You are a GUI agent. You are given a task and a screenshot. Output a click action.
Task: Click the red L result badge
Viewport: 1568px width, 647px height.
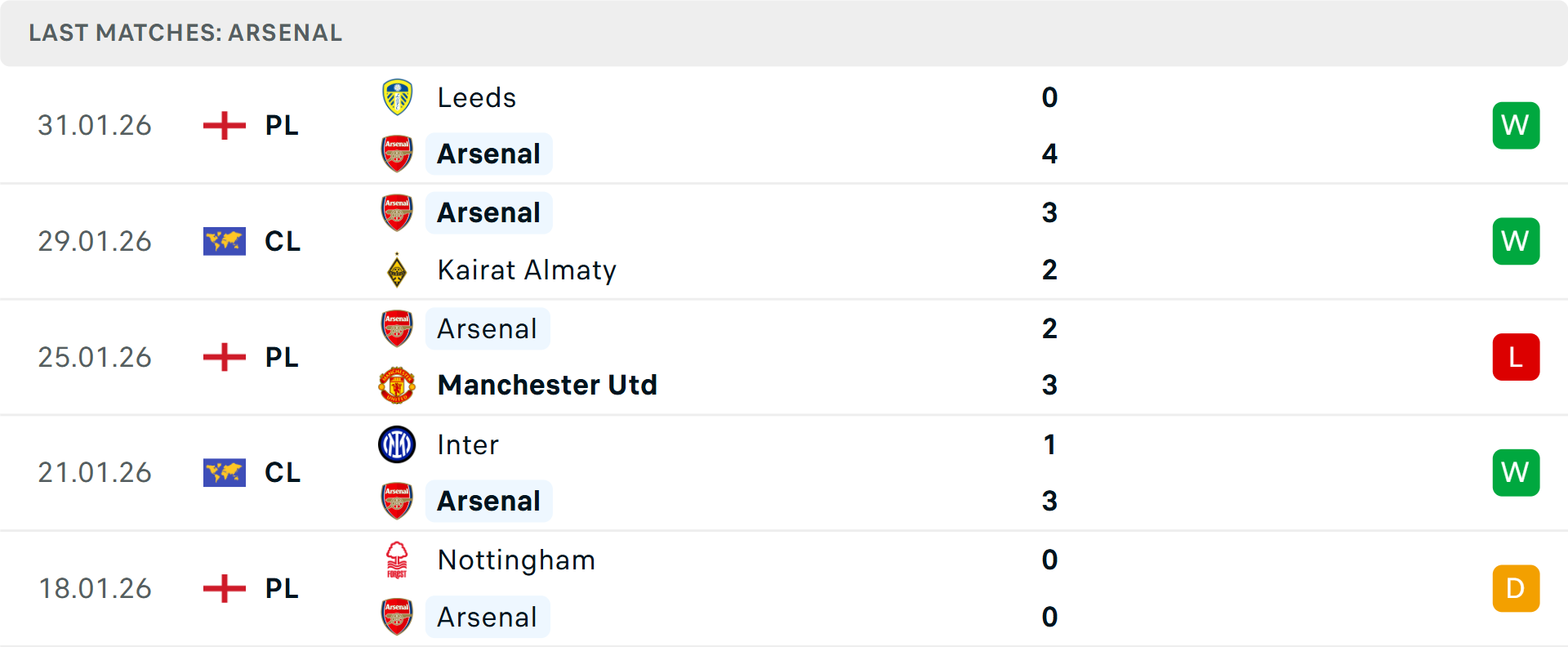coord(1516,357)
